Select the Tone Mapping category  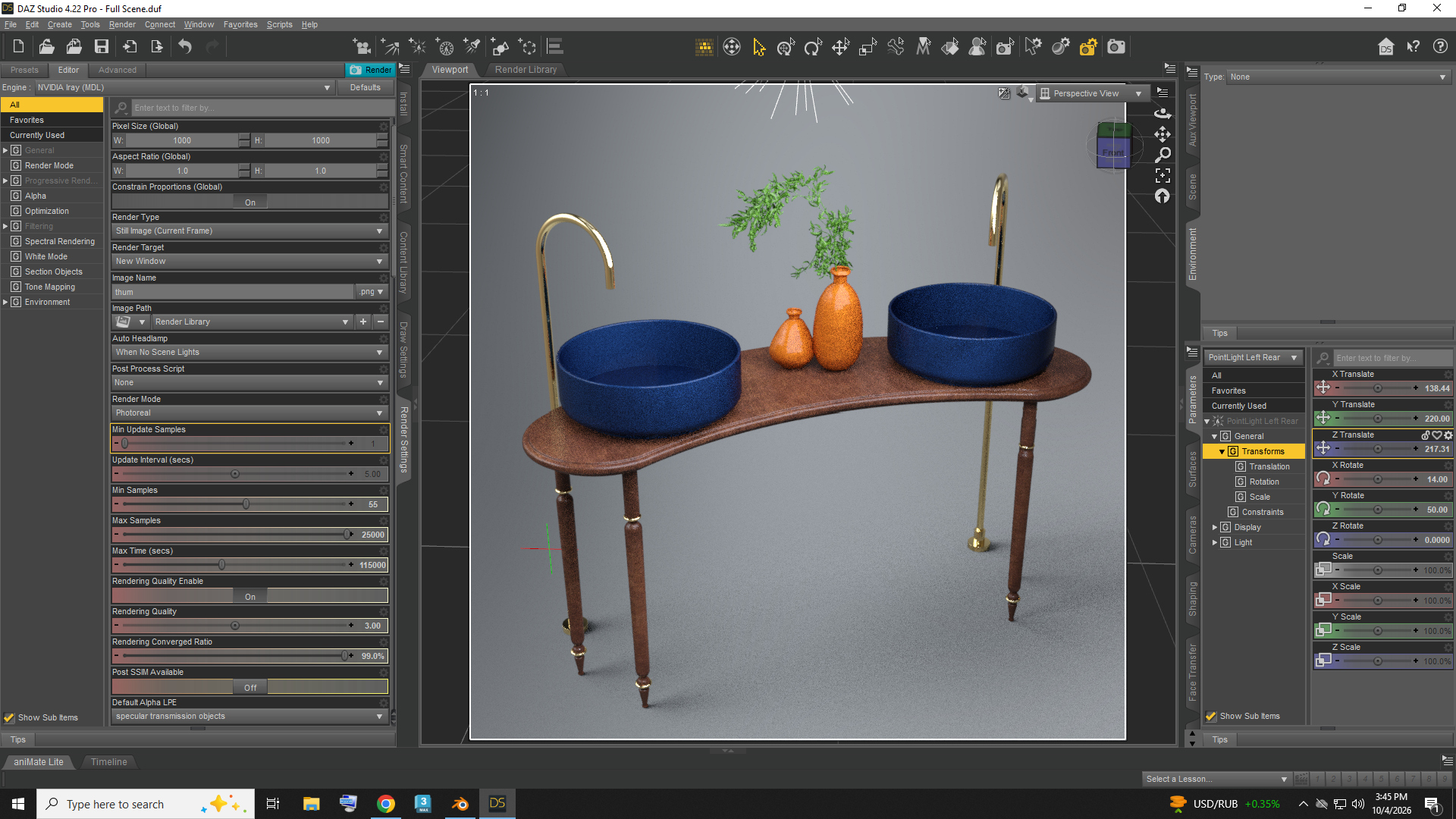point(50,287)
